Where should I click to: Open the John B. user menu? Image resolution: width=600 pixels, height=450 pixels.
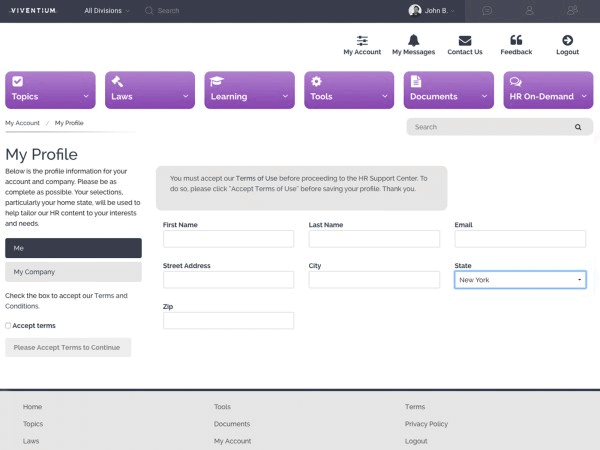(x=432, y=10)
